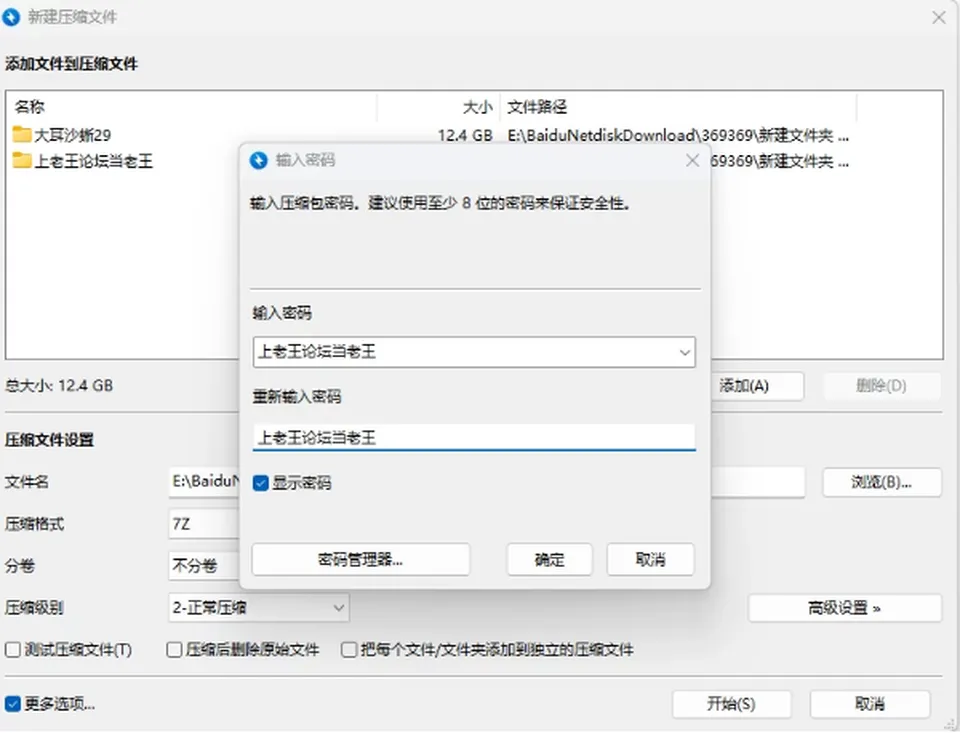The image size is (960, 733).
Task: Select the 上老王论坛当老王 folder name in list
Action: click(x=94, y=161)
